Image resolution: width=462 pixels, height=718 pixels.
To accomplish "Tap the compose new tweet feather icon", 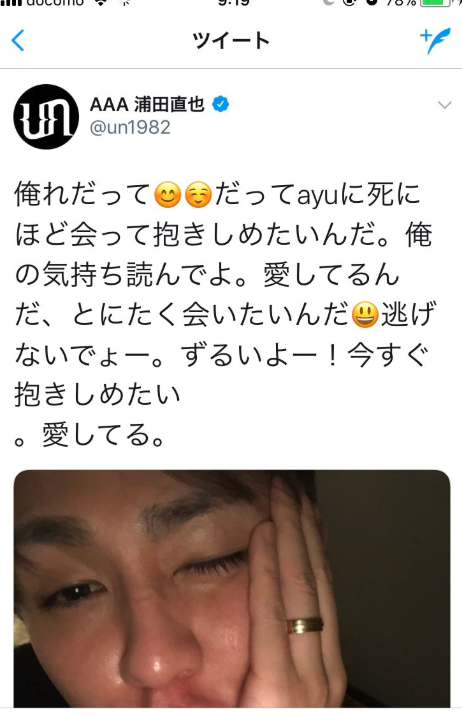I will 435,41.
